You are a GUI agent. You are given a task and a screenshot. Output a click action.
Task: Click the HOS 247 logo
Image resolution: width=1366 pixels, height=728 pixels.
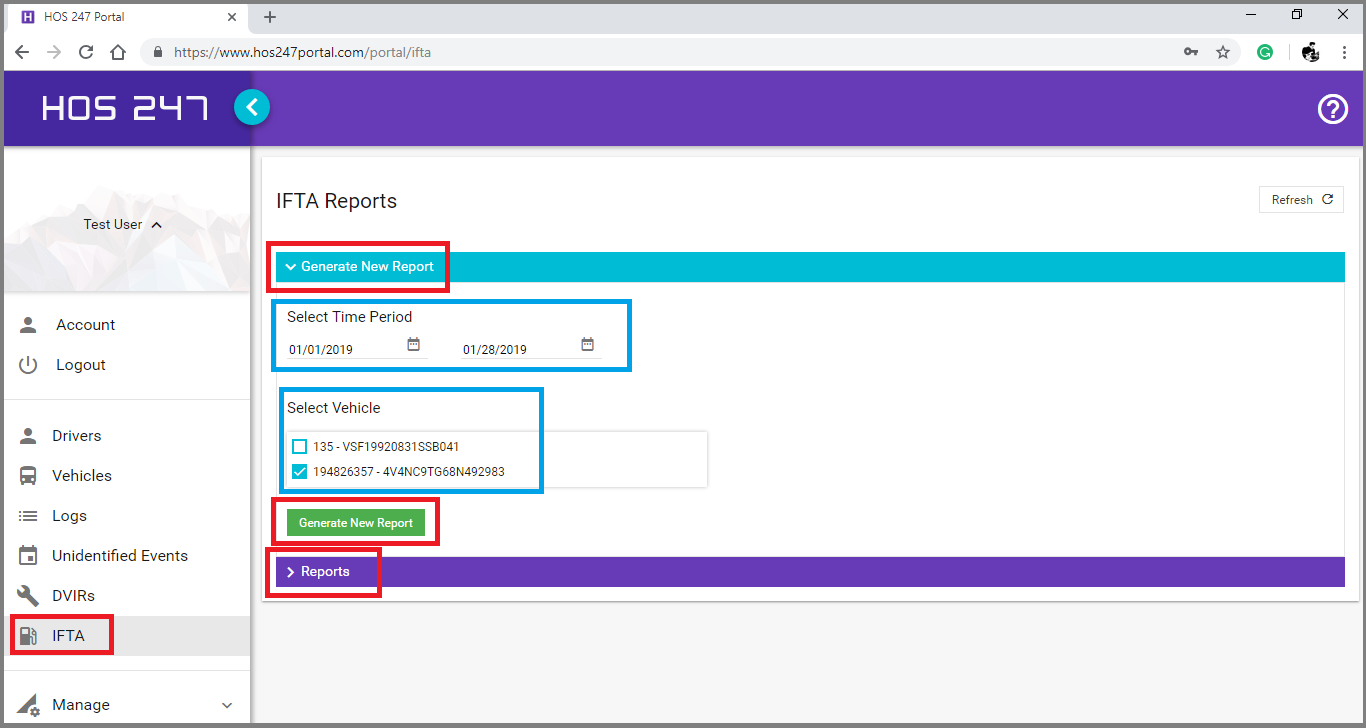pos(125,108)
